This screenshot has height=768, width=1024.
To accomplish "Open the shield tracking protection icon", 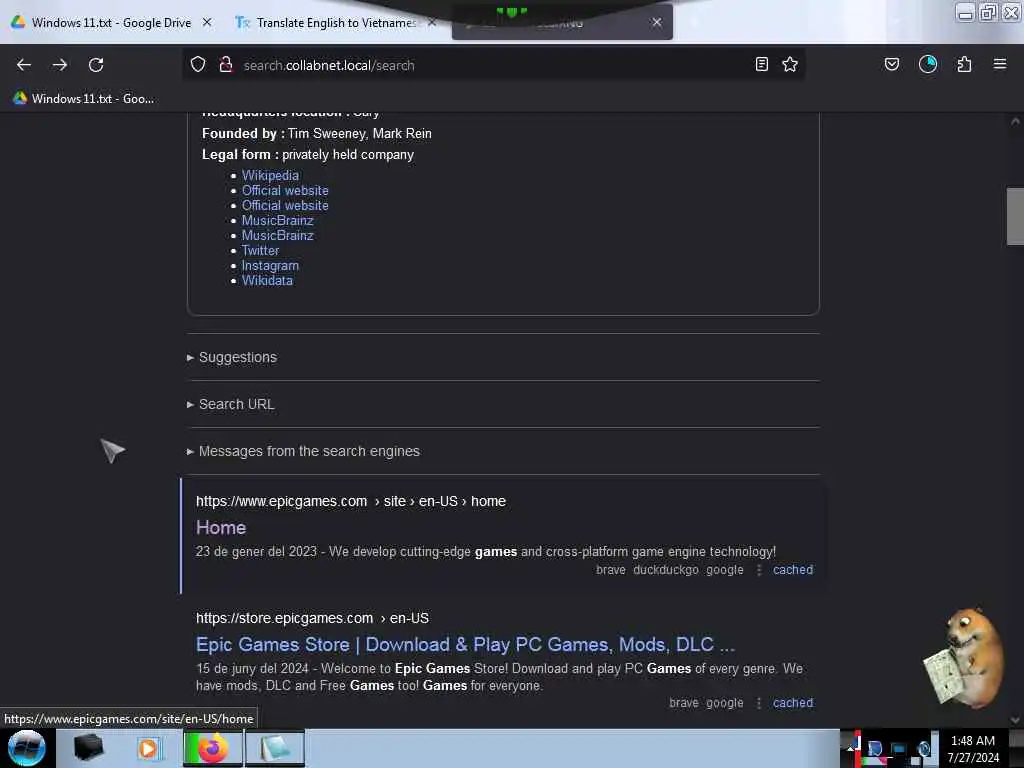I will [x=198, y=65].
